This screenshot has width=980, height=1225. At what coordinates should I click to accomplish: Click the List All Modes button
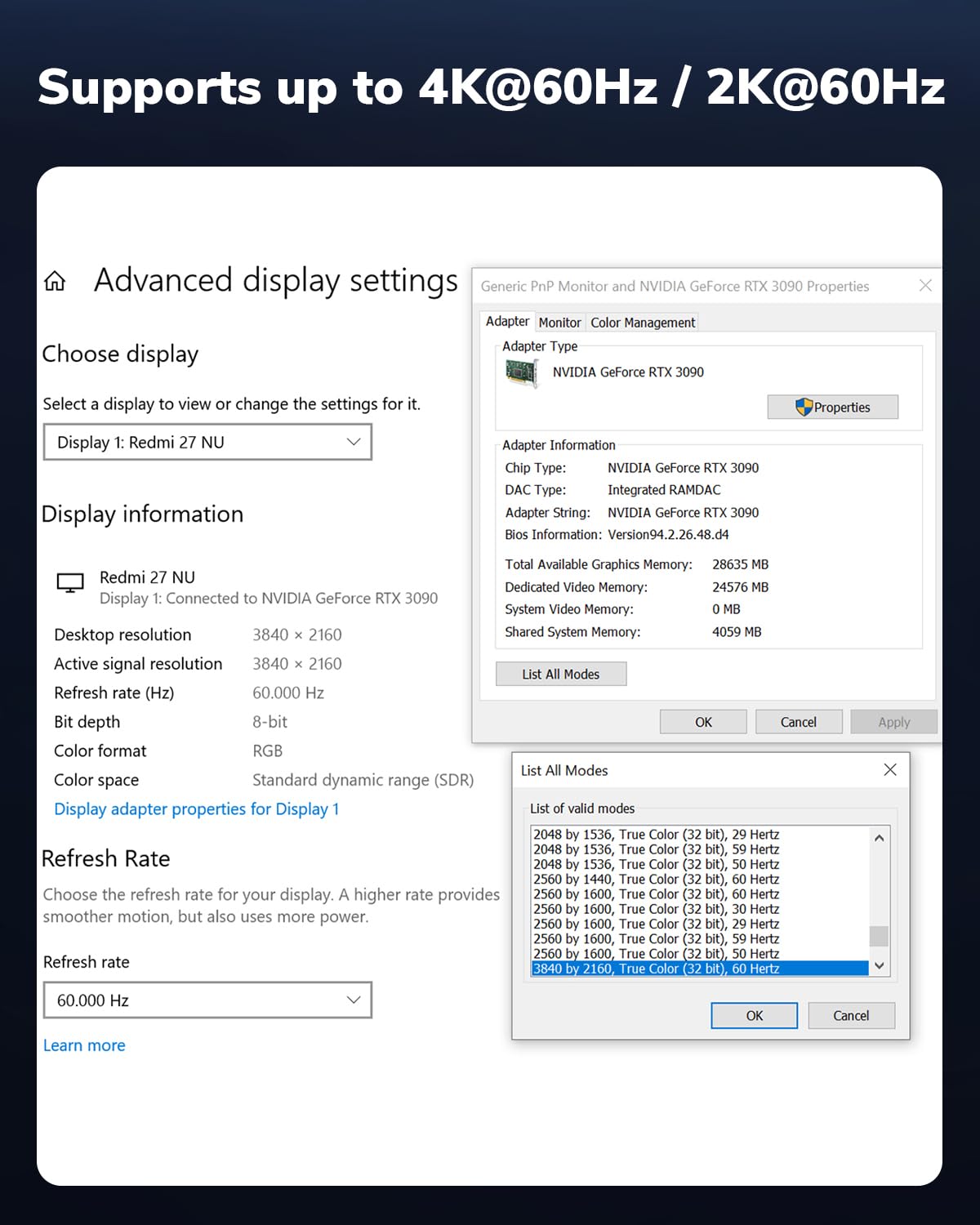561,674
